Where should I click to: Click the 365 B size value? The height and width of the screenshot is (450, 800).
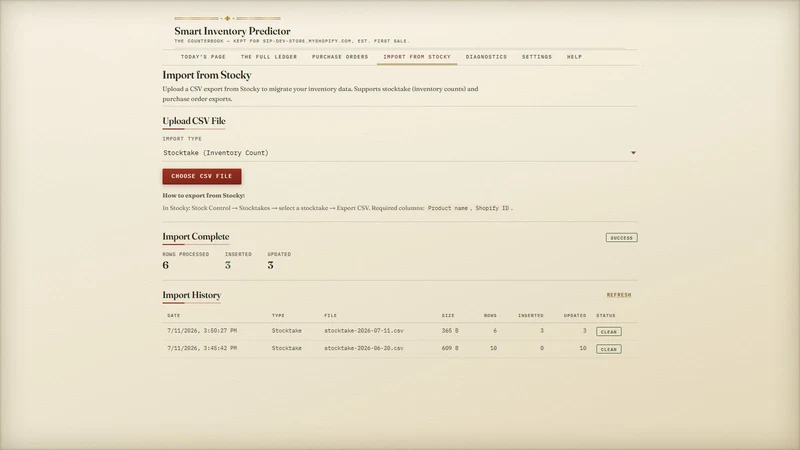coord(450,331)
